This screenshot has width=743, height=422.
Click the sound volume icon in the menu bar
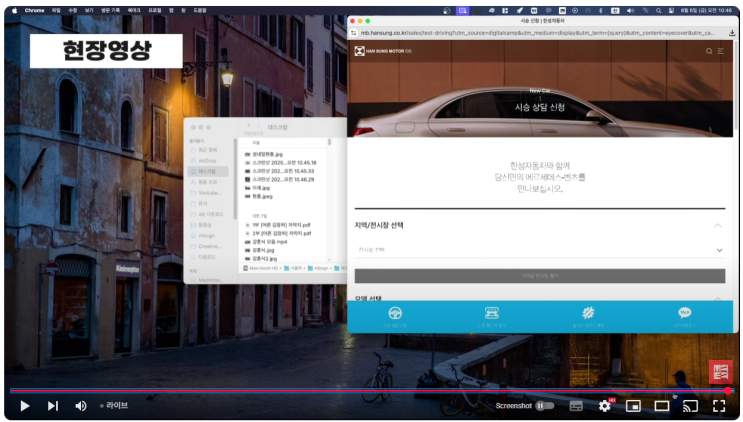tap(630, 10)
